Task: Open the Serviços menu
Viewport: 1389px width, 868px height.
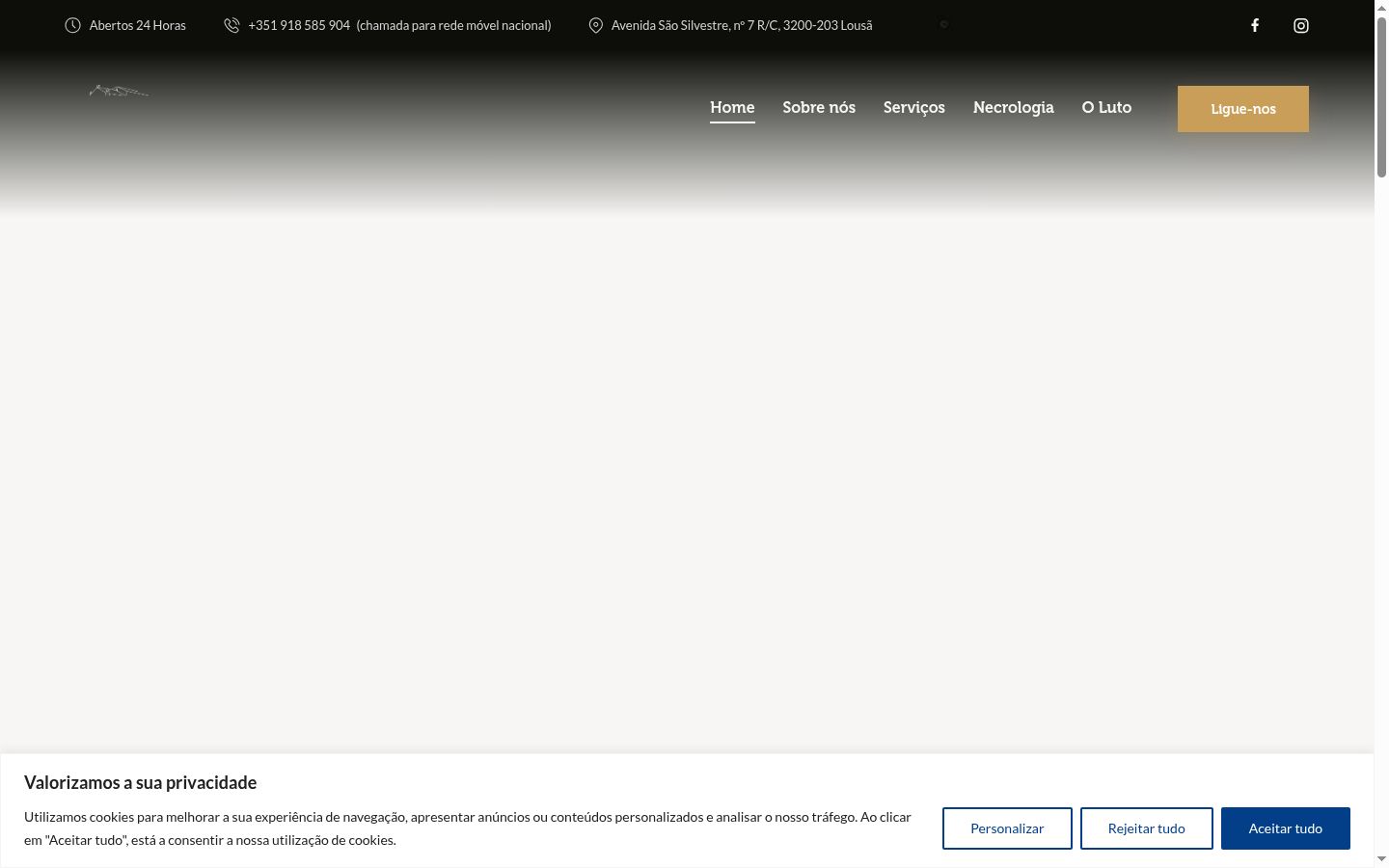Action: point(914,107)
